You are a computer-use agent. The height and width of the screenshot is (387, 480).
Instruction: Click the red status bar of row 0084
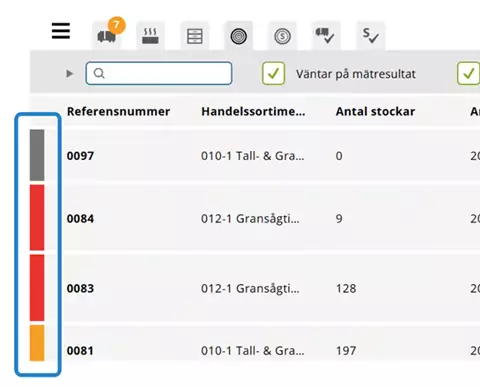click(x=37, y=218)
